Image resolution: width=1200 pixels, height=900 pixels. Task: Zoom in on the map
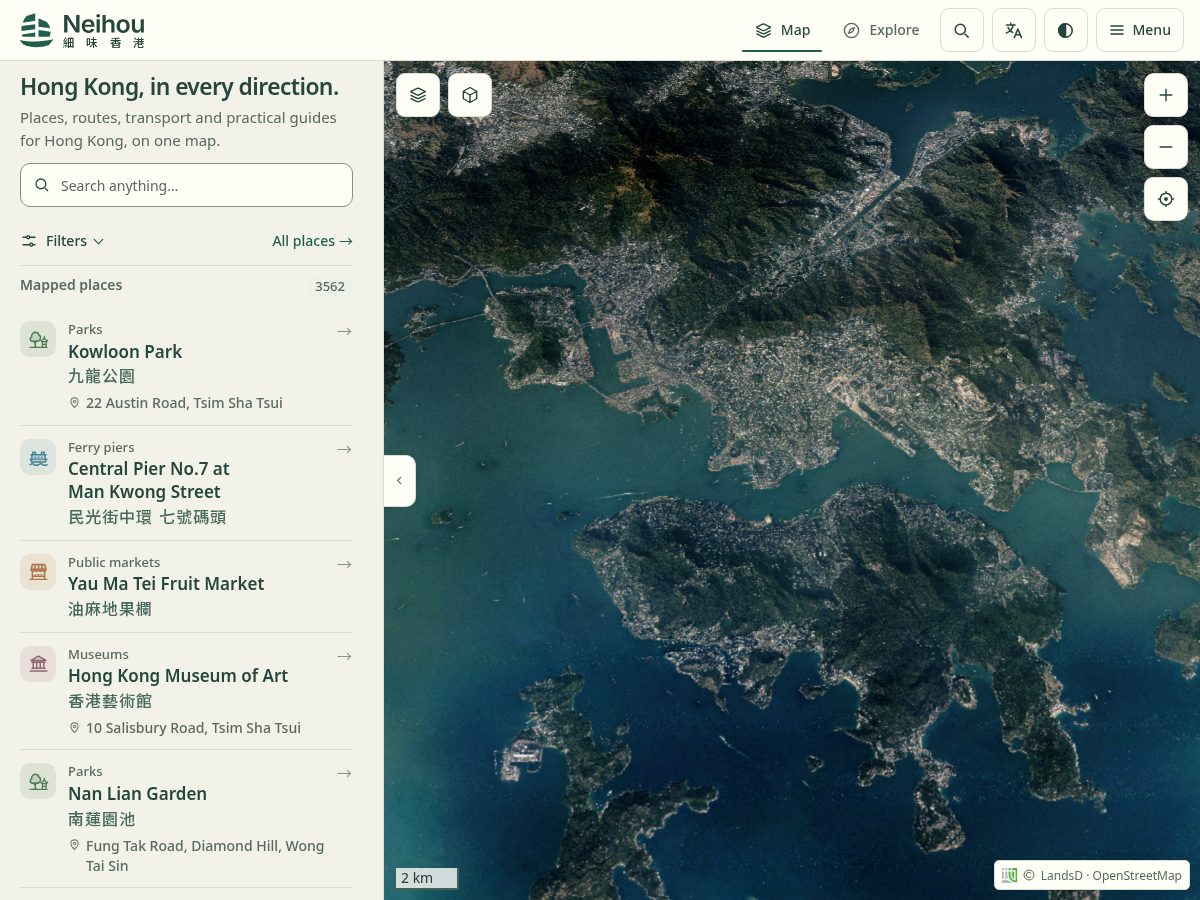1166,95
